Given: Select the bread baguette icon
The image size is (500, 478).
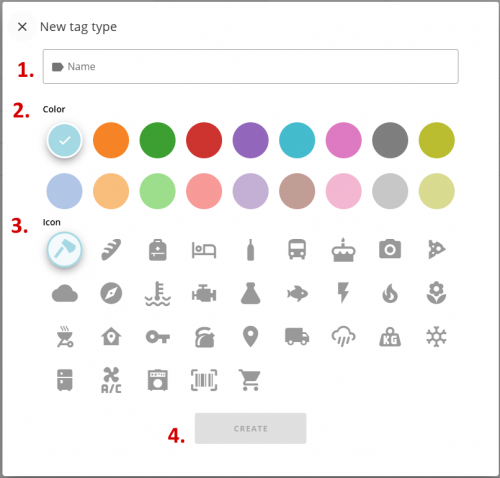Looking at the screenshot, I should pyautogui.click(x=111, y=249).
